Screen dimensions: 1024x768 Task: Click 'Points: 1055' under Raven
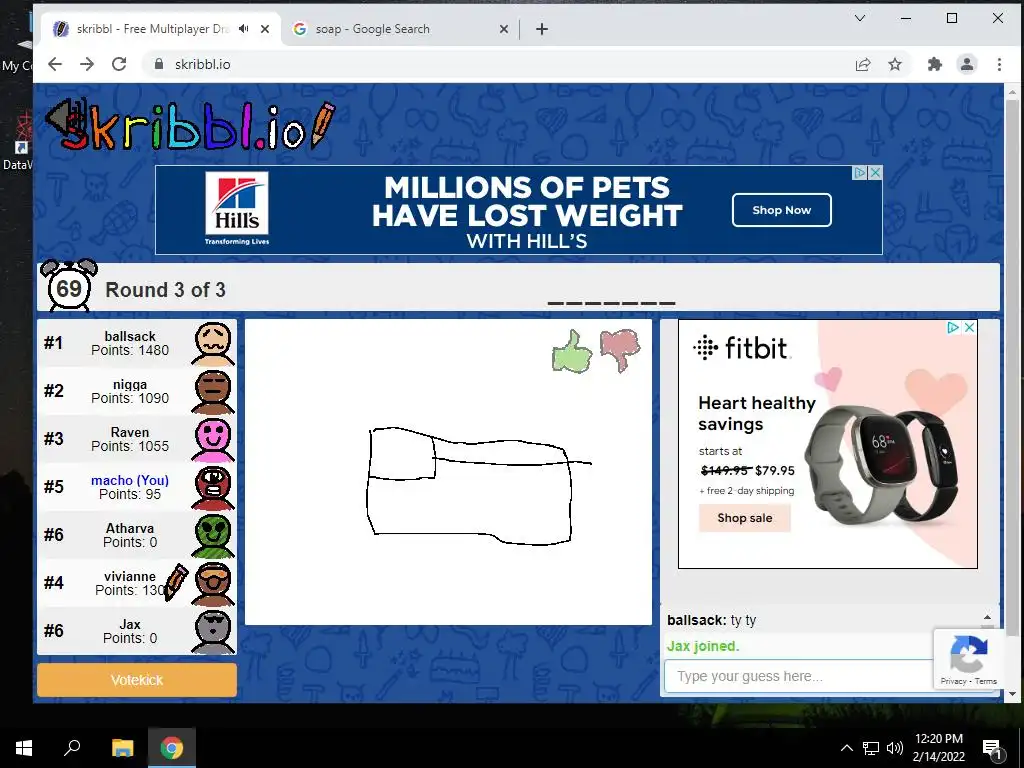[x=130, y=446]
